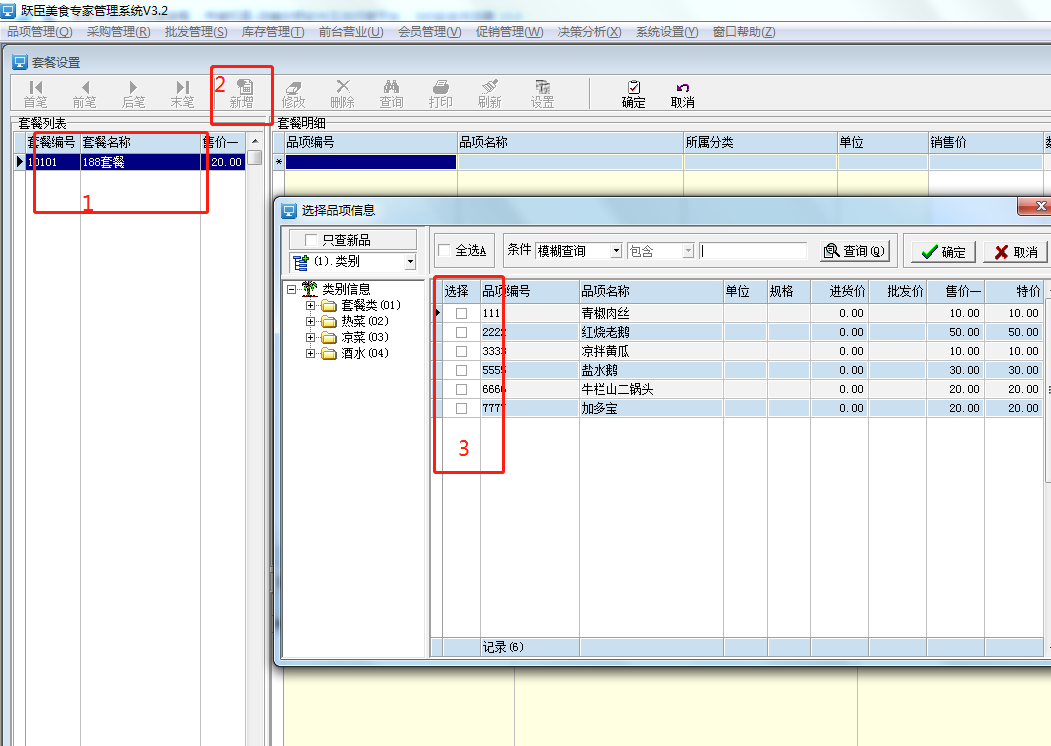
Task: Enable the 只查新品 checkbox
Action: (311, 240)
